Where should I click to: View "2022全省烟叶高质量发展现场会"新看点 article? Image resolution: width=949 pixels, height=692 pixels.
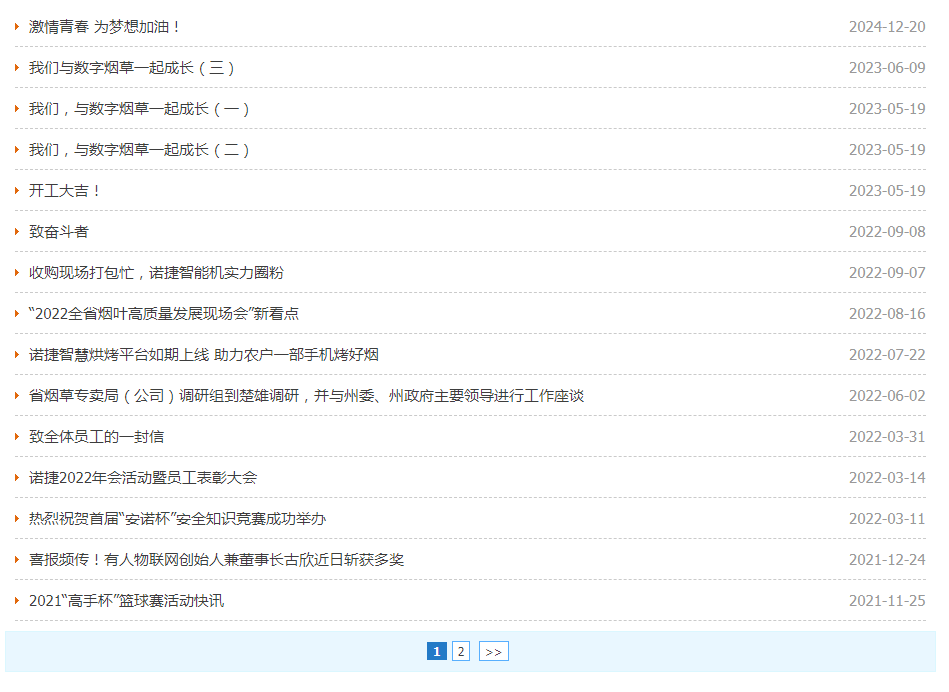[x=164, y=314]
